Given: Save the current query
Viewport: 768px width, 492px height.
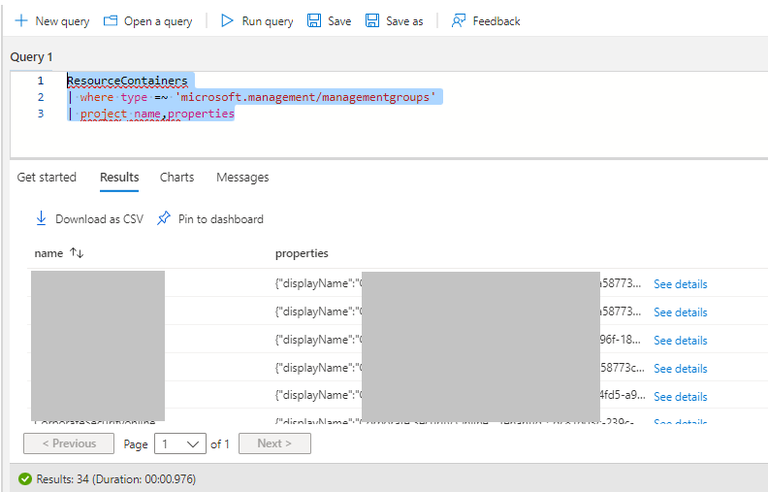Looking at the screenshot, I should pyautogui.click(x=329, y=21).
